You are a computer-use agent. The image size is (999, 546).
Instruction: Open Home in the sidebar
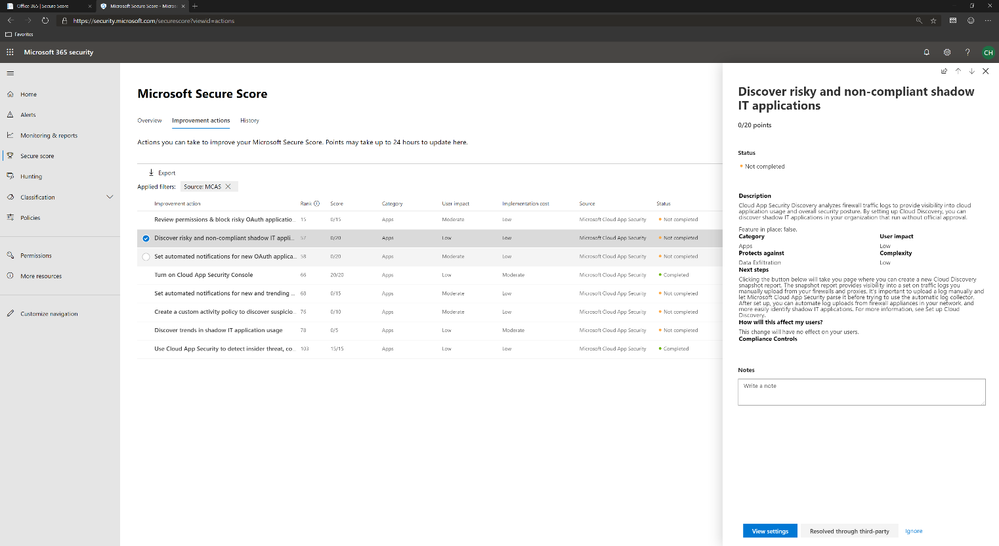pyautogui.click(x=28, y=94)
